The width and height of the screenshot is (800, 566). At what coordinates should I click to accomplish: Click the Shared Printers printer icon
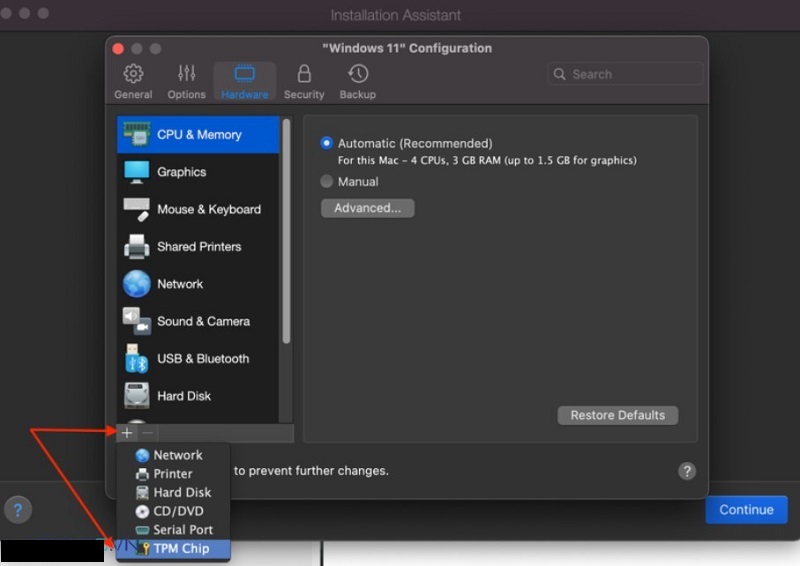(x=137, y=247)
